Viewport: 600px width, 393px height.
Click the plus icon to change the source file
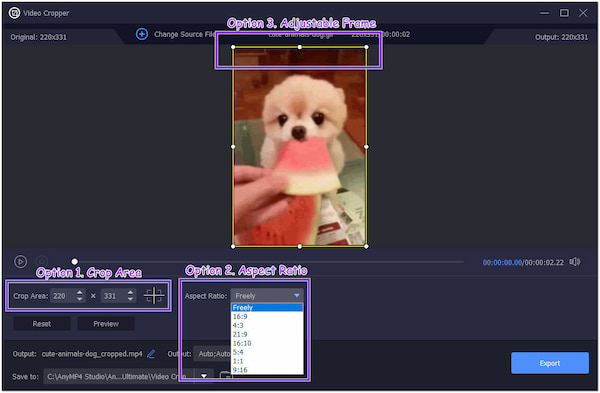coord(142,34)
